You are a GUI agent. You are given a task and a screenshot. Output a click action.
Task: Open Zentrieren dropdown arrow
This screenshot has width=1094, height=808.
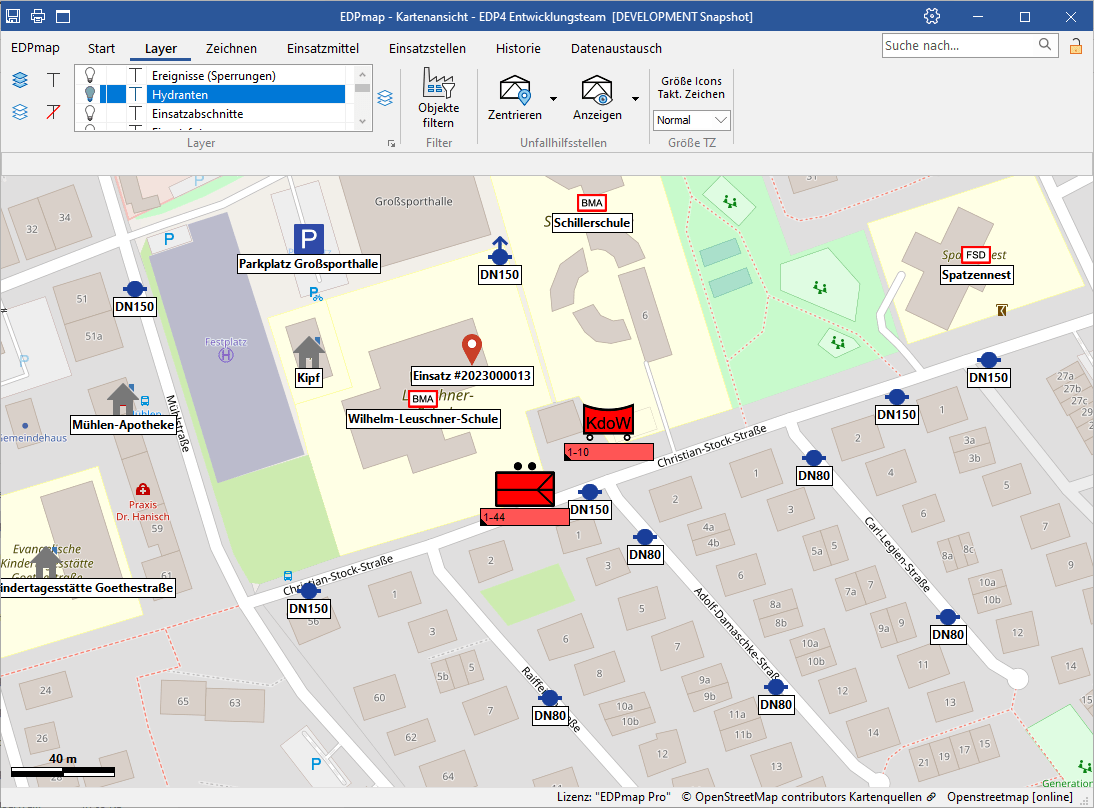(x=553, y=98)
